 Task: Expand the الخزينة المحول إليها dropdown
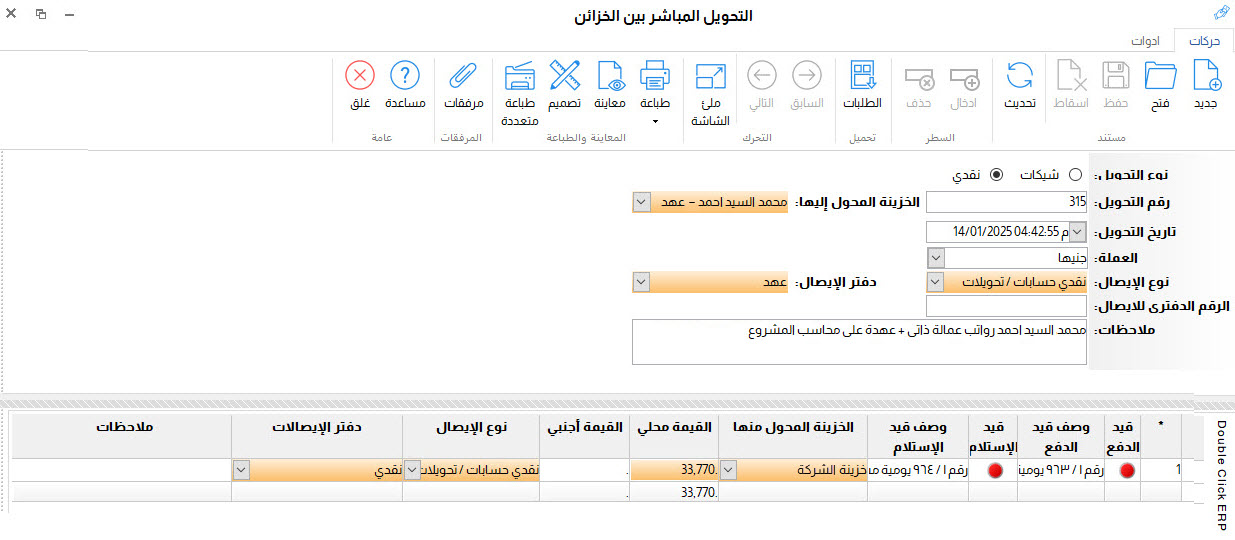pyautogui.click(x=640, y=203)
